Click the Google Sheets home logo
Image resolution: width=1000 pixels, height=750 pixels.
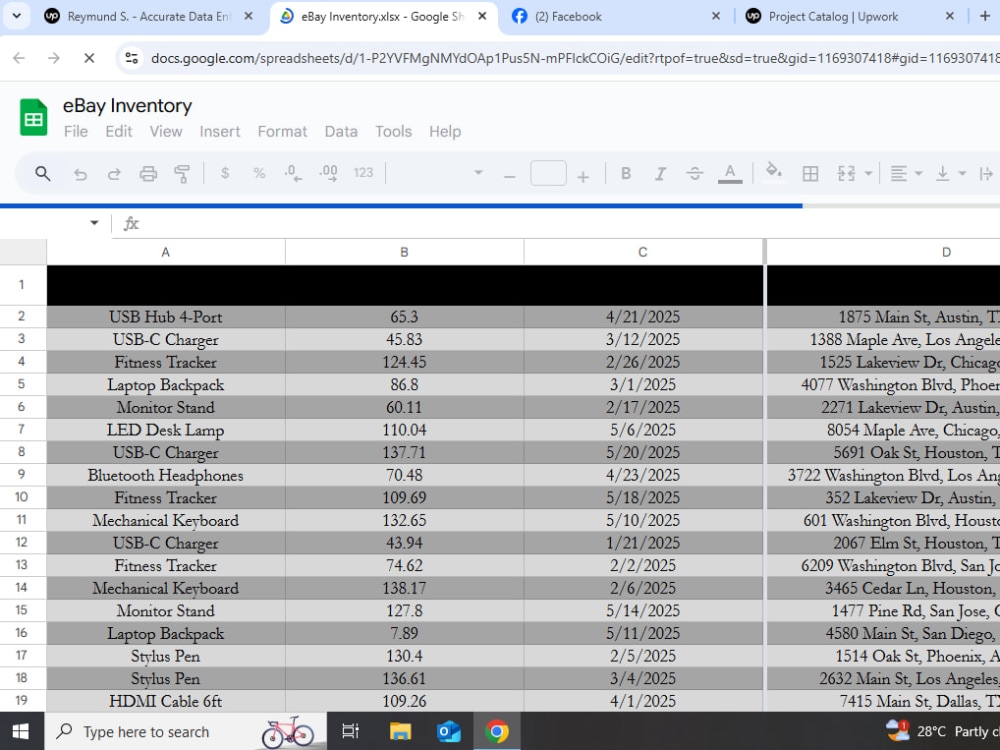[x=33, y=117]
